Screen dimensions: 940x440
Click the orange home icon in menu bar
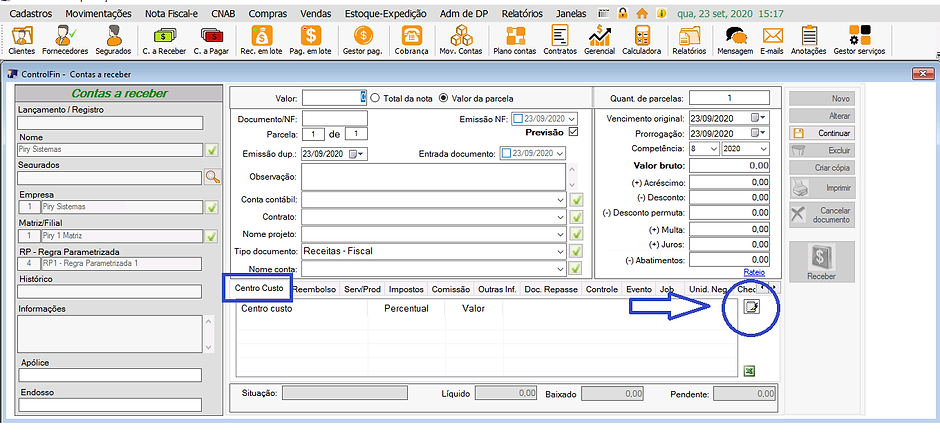(641, 13)
